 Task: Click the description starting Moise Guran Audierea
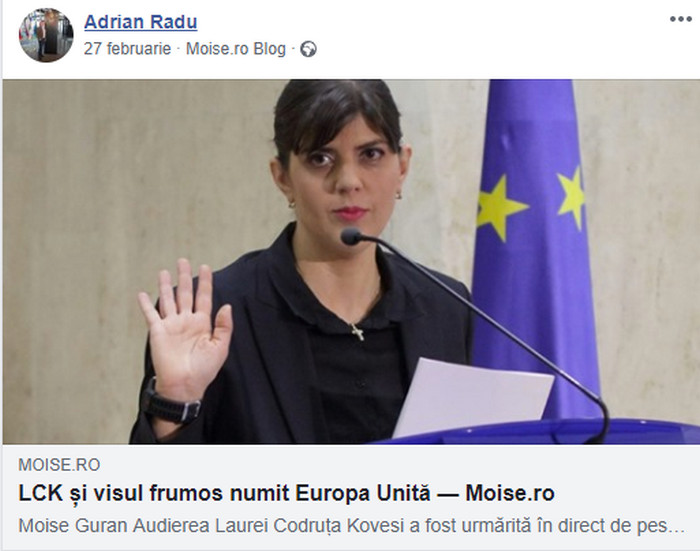tap(352, 526)
